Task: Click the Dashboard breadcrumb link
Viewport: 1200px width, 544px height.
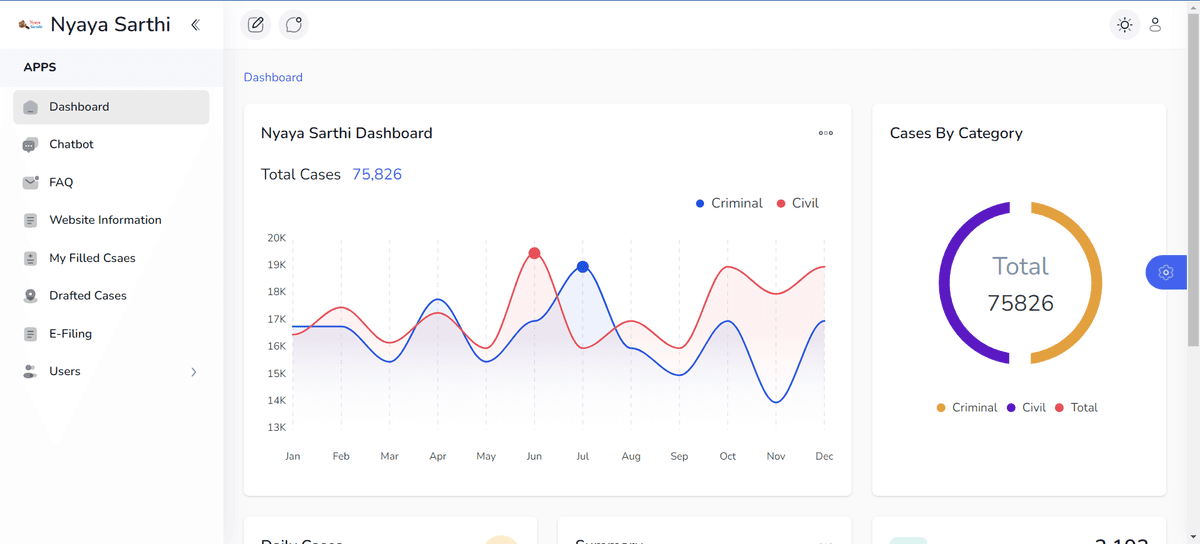Action: tap(273, 77)
